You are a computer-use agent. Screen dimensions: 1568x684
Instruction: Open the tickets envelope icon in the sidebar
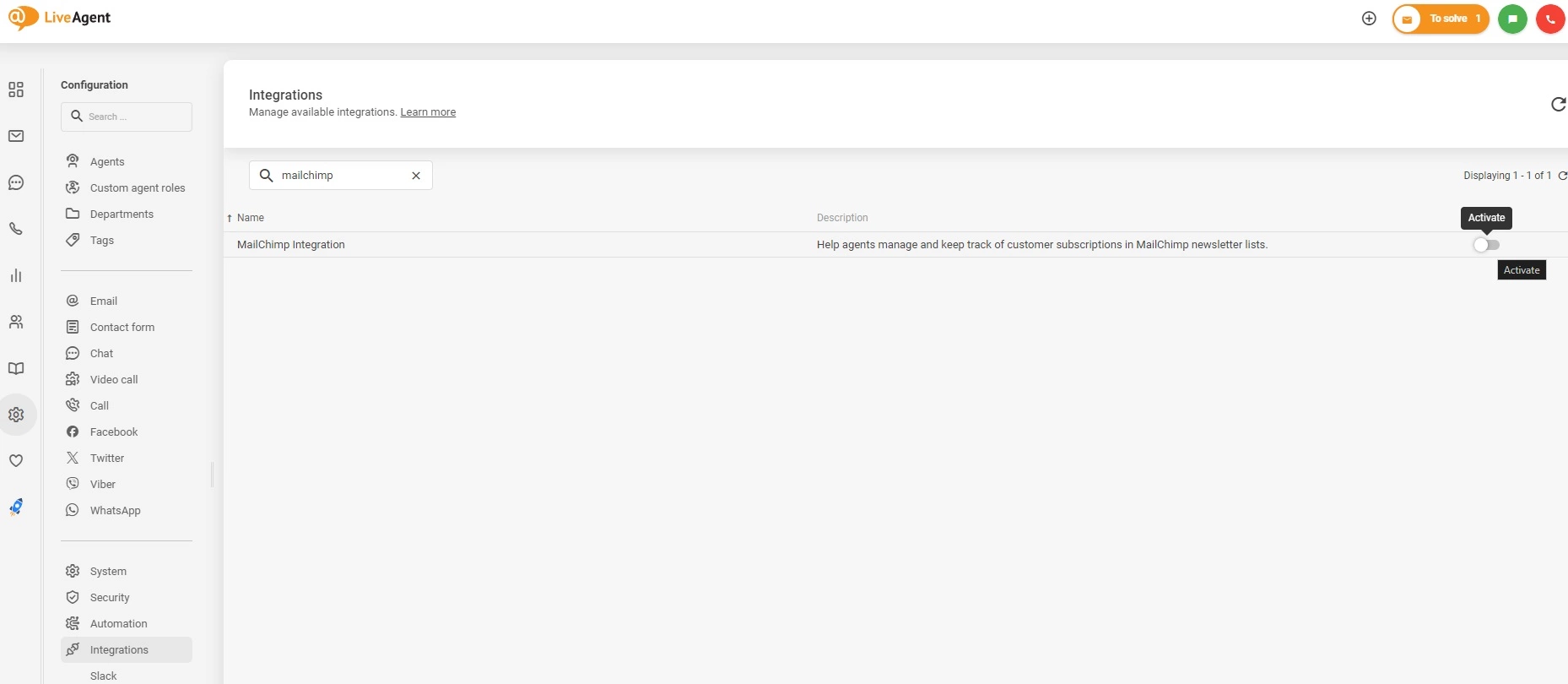tap(16, 136)
